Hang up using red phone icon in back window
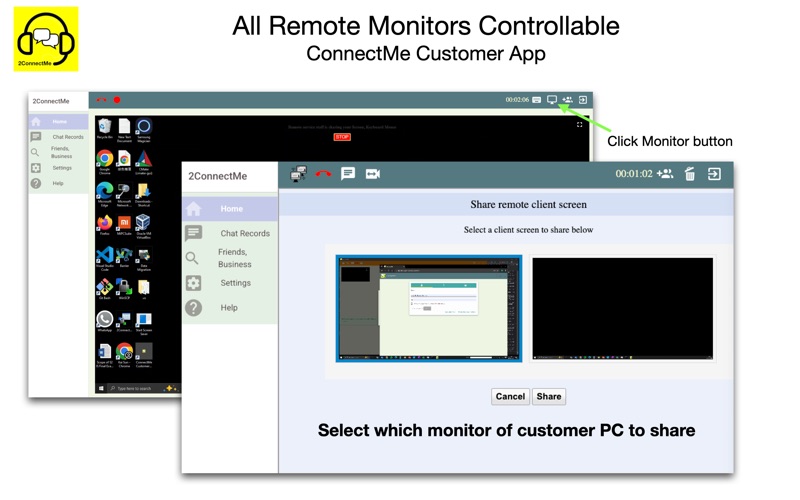This screenshot has width=800, height=500. click(102, 100)
